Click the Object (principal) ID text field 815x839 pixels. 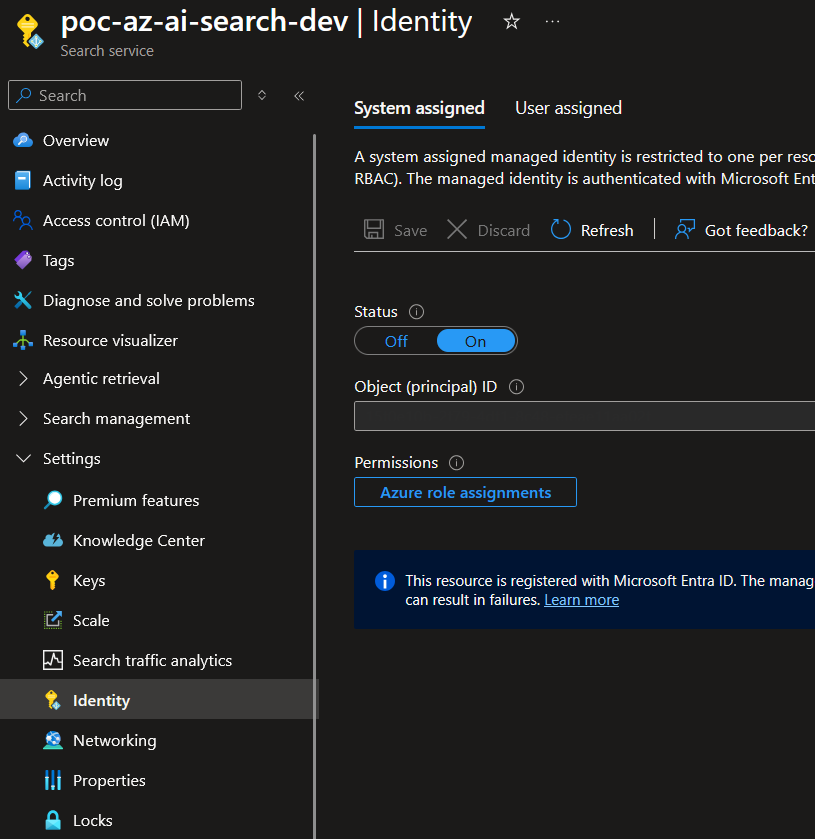(584, 416)
